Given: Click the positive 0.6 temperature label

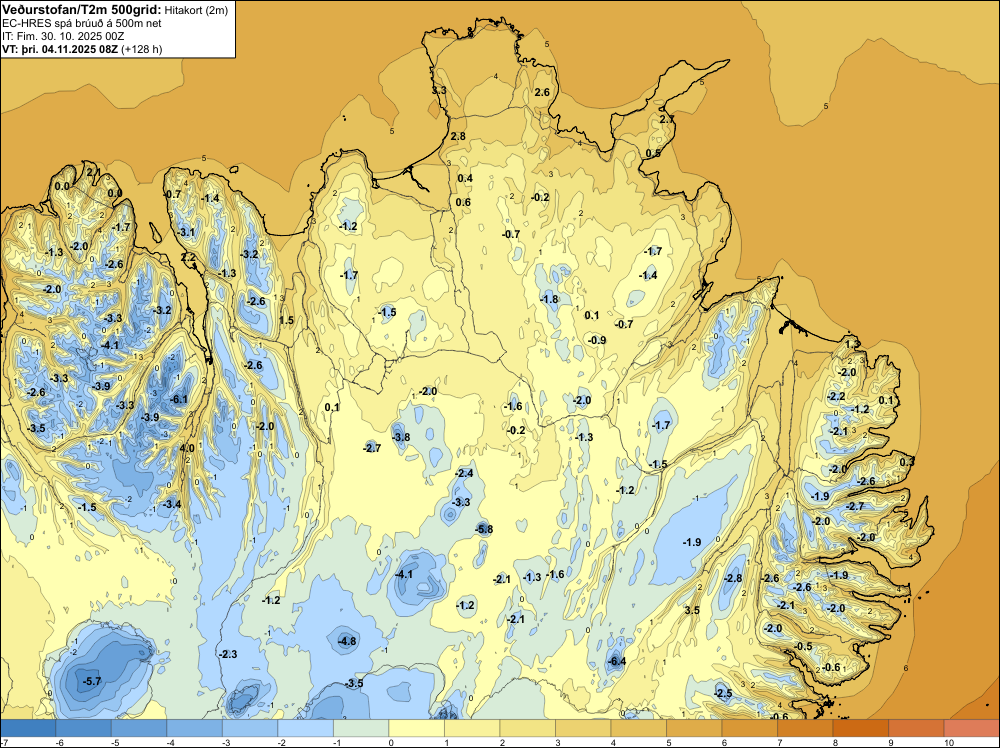Looking at the screenshot, I should pos(463,202).
